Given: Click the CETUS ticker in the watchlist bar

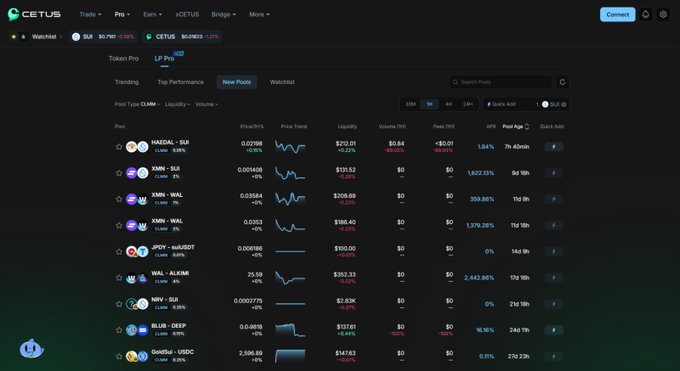Looking at the screenshot, I should coord(182,37).
